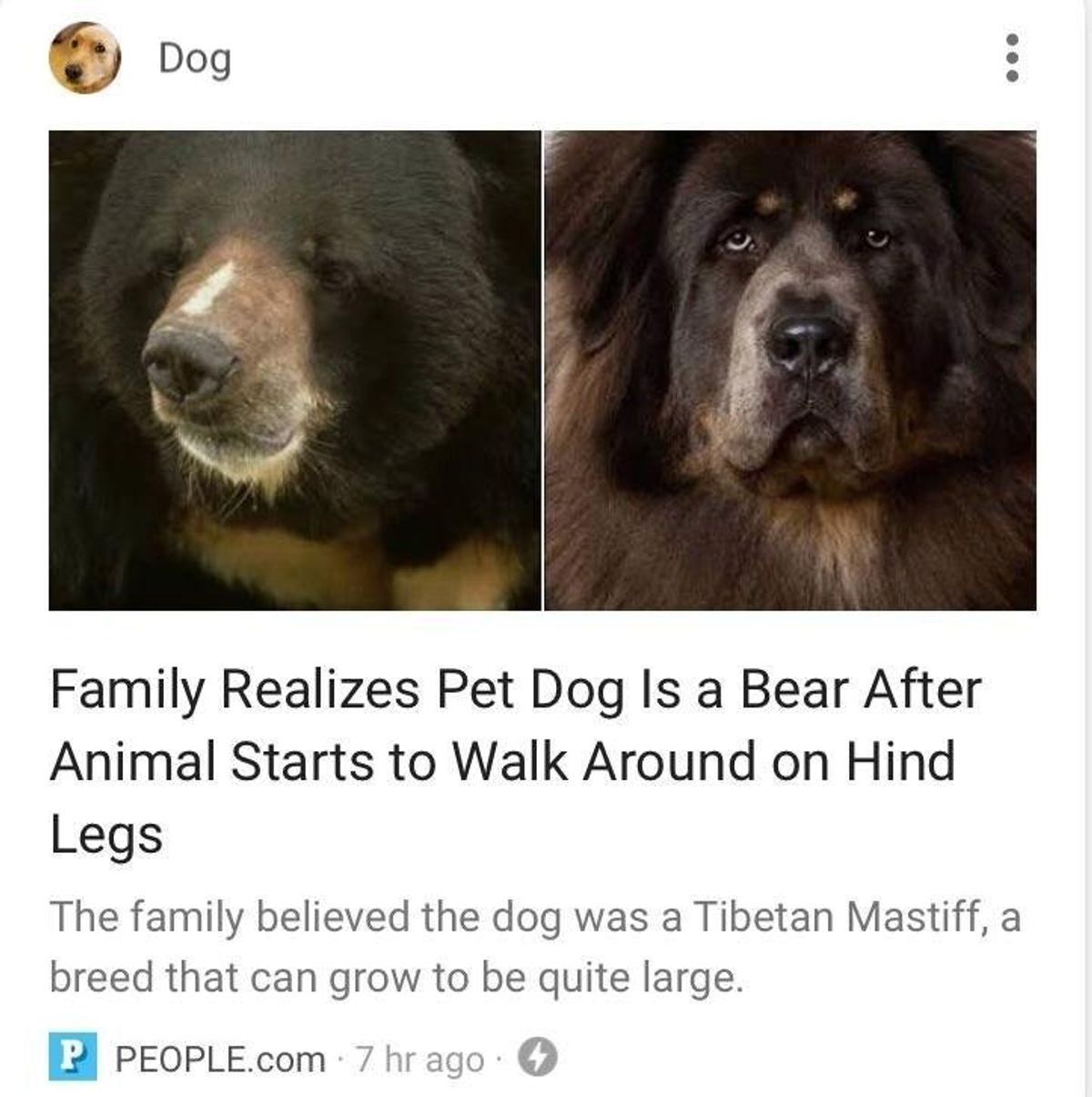Viewport: 1092px width, 1097px height.
Task: Open the 'Dog' topic label
Action: click(x=195, y=59)
